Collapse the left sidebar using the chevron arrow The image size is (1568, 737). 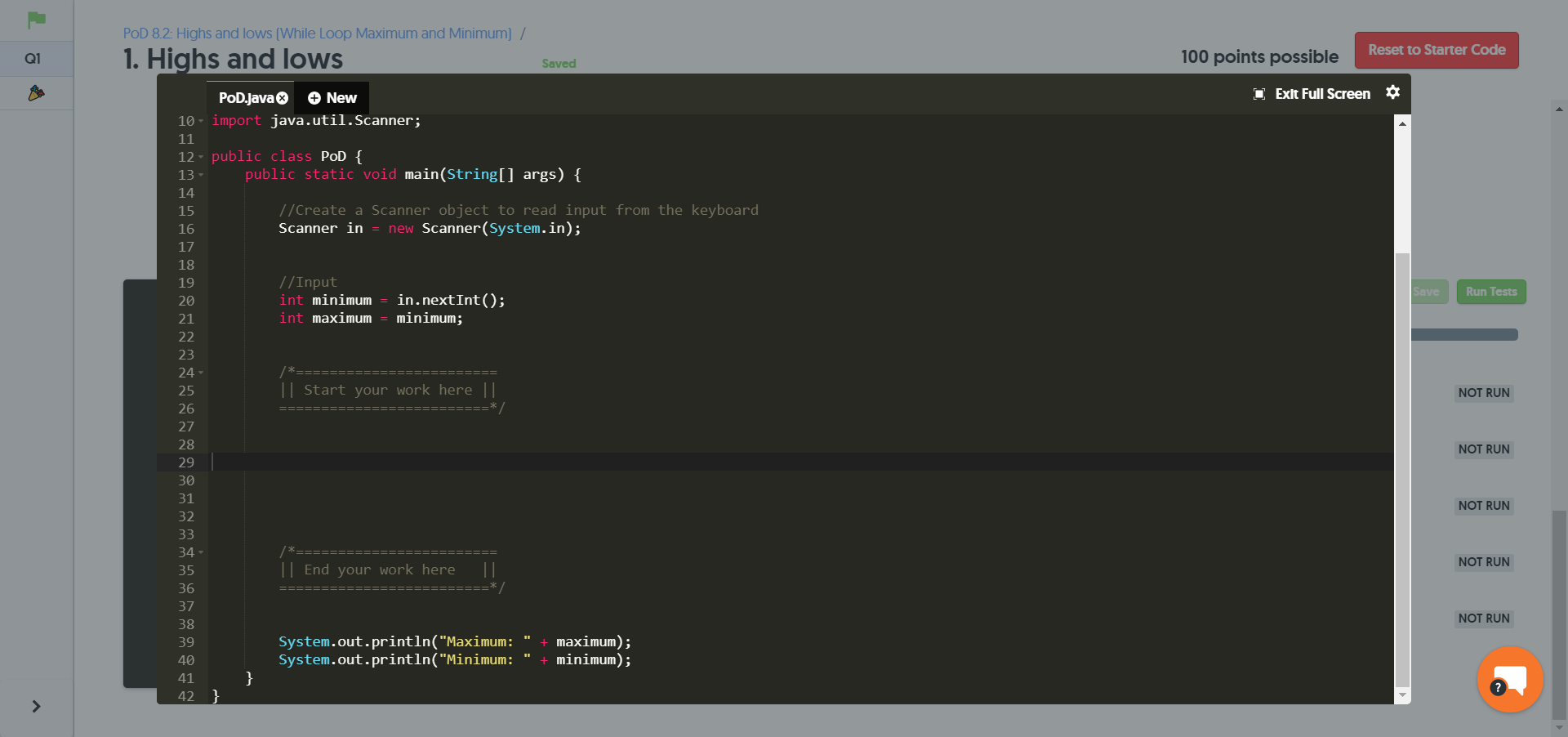tap(36, 707)
